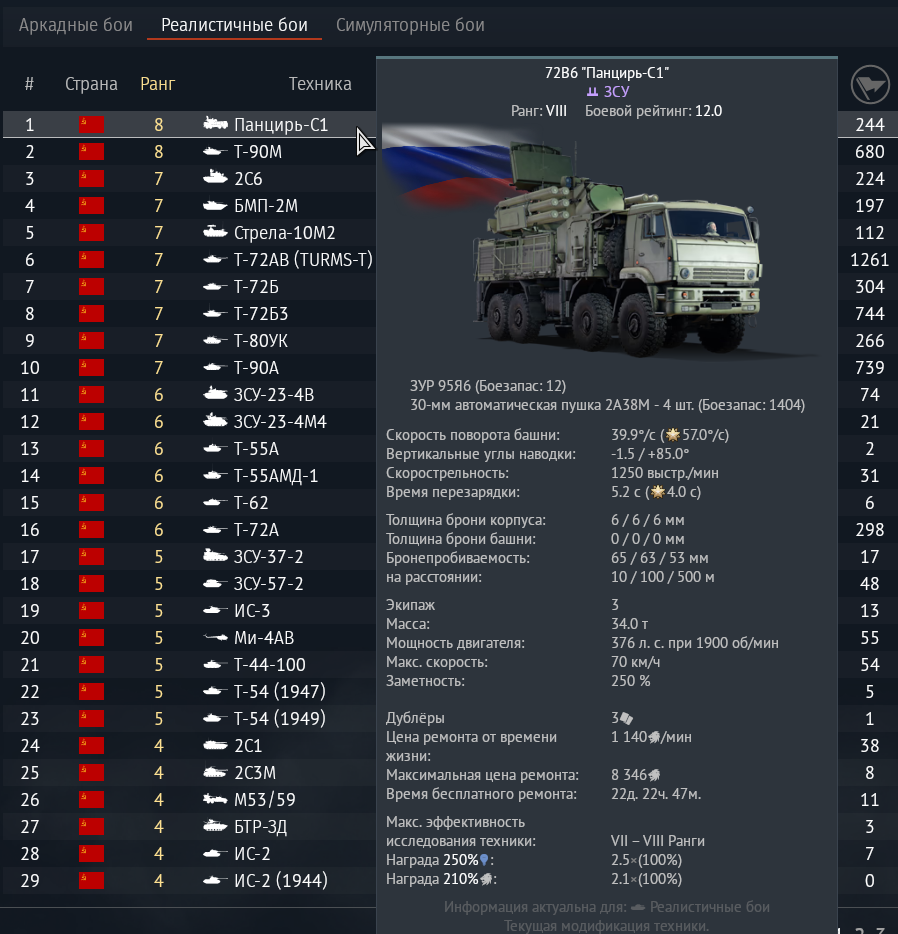Select the 2С3М vehicle name

click(255, 773)
